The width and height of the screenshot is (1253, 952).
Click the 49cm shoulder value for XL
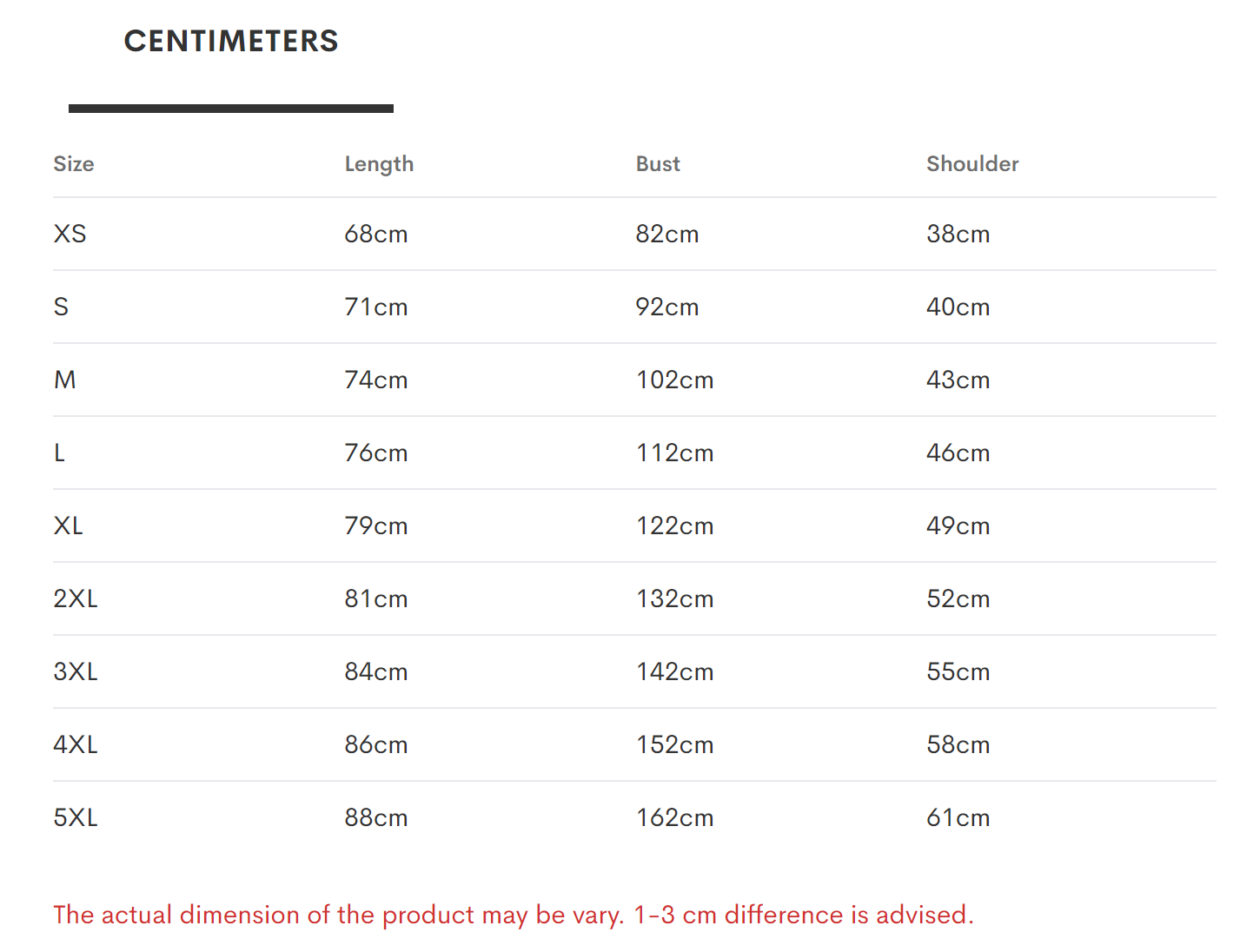click(958, 526)
